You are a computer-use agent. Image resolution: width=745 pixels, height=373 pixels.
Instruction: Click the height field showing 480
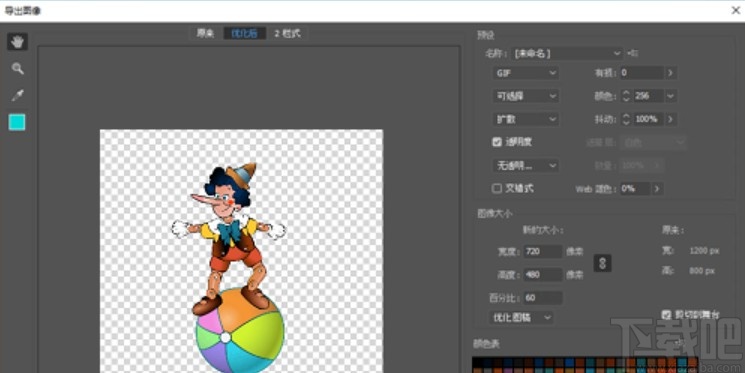click(543, 275)
